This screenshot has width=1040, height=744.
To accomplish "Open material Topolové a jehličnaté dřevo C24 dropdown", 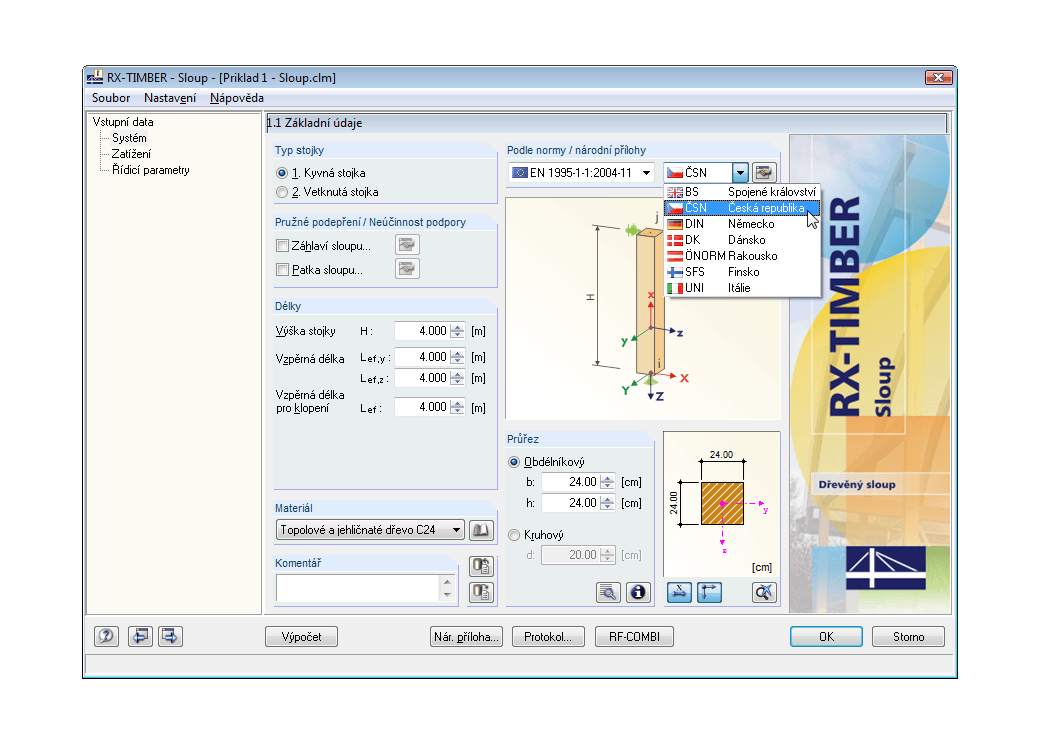I will tap(369, 530).
